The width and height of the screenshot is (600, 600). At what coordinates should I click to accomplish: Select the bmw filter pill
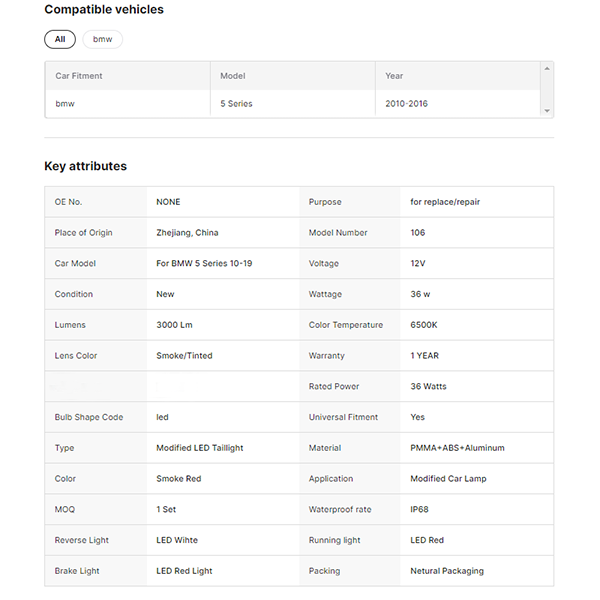[102, 39]
